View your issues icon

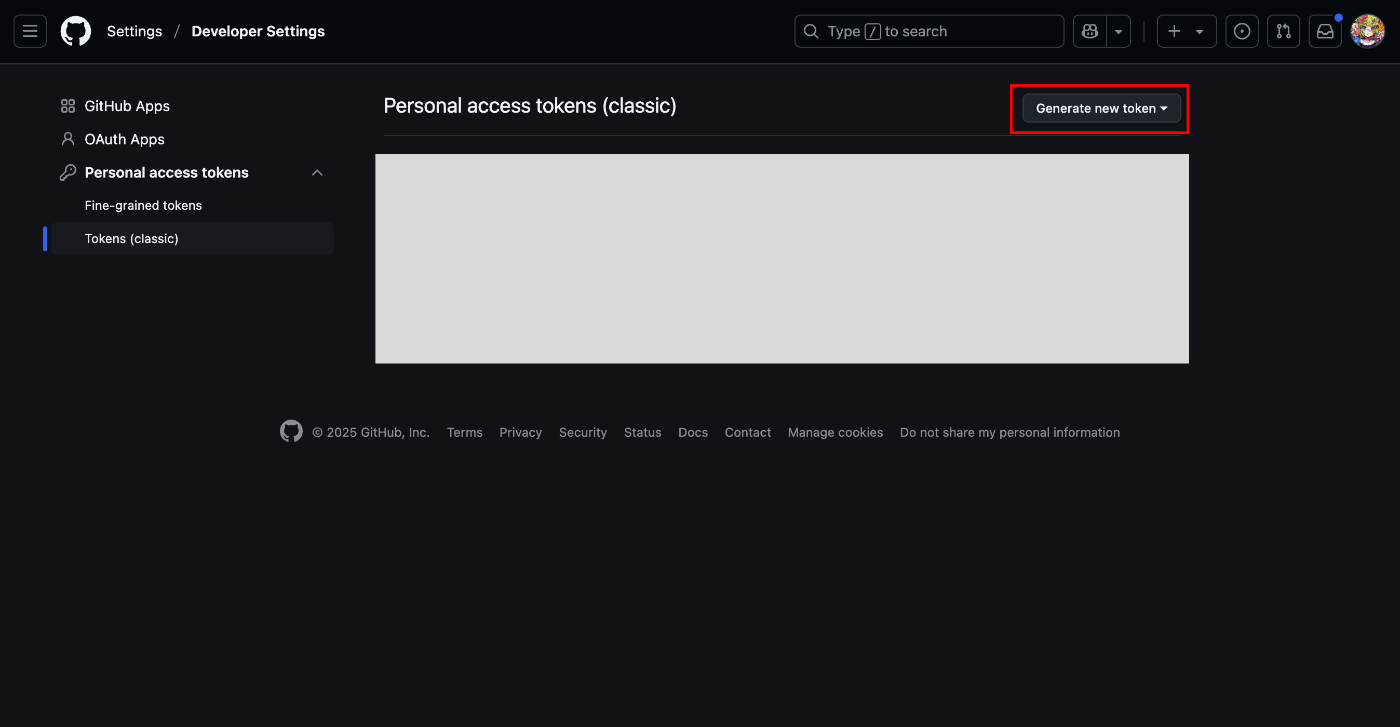pos(1242,31)
